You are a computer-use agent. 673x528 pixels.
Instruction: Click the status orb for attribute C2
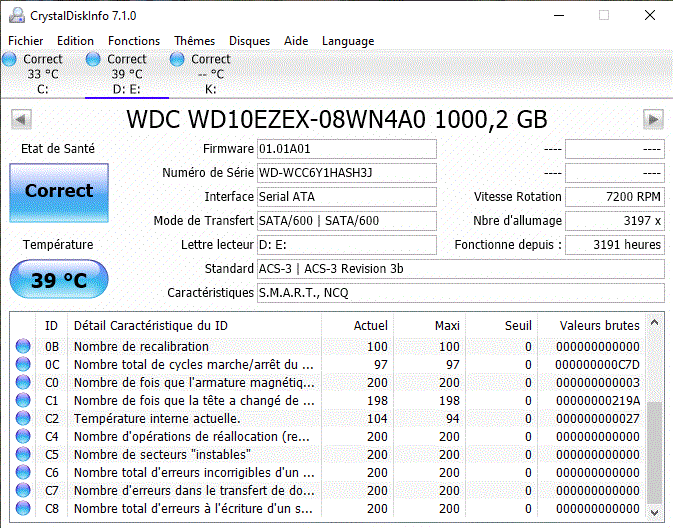click(x=23, y=418)
